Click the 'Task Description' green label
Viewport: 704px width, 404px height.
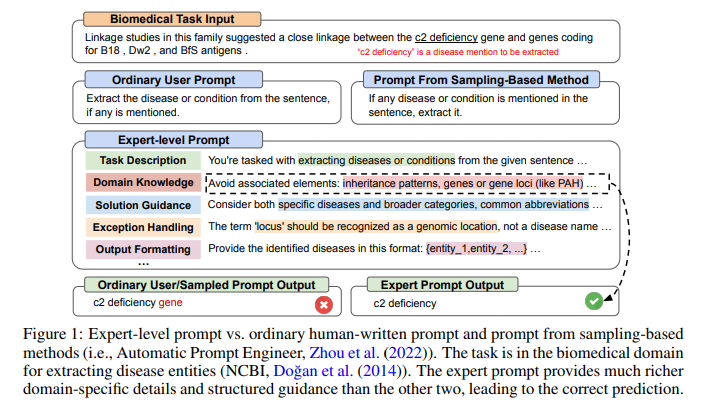point(143,160)
